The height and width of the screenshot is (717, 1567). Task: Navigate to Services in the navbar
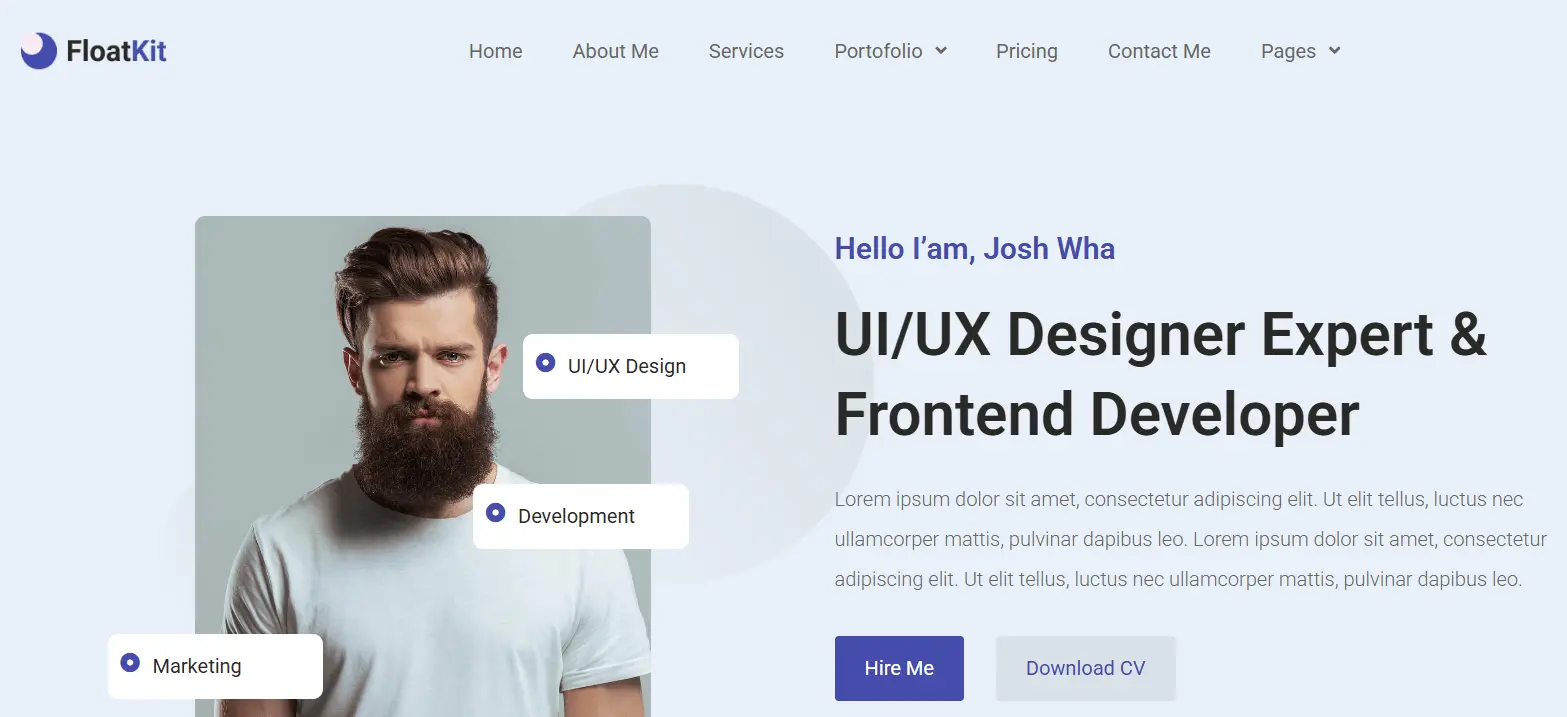[746, 51]
